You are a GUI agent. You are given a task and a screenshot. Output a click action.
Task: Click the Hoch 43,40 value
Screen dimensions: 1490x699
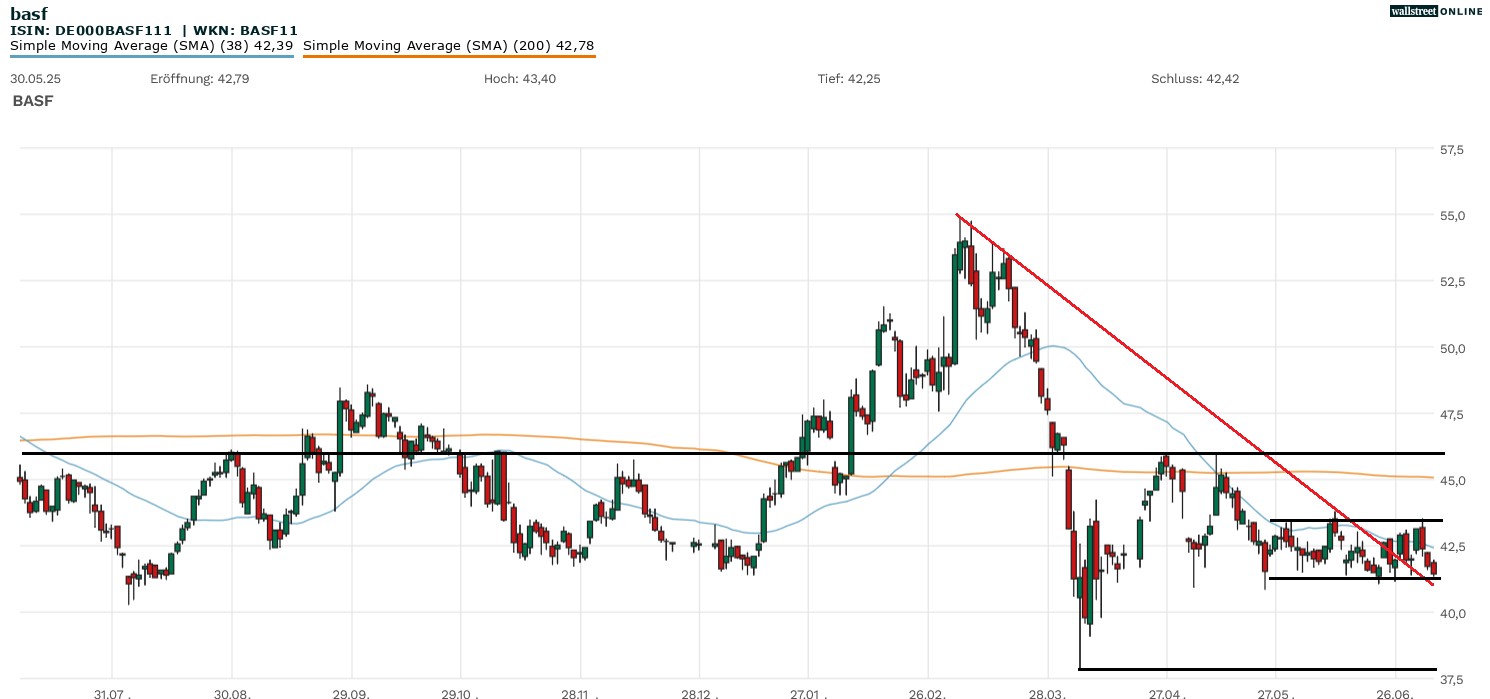click(x=520, y=78)
